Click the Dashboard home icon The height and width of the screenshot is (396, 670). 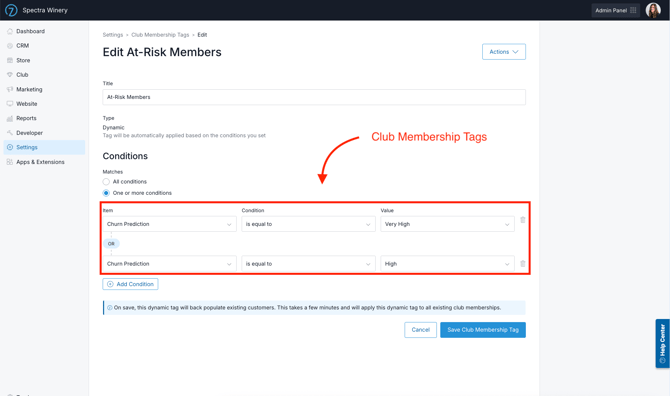(x=10, y=31)
